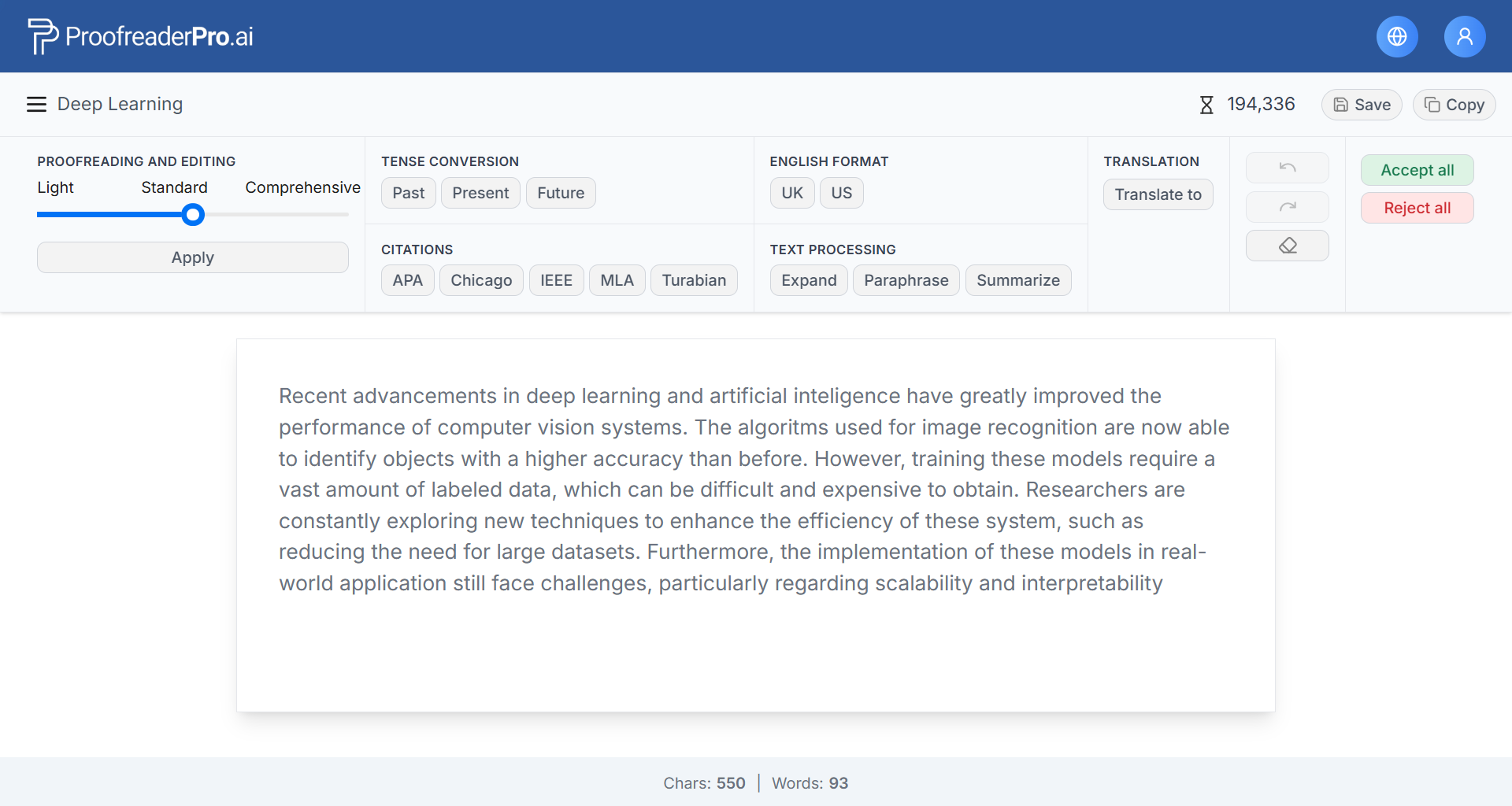Click the ProofreaderPro.ai logo
Viewport: 1512px width, 806px height.
141,36
